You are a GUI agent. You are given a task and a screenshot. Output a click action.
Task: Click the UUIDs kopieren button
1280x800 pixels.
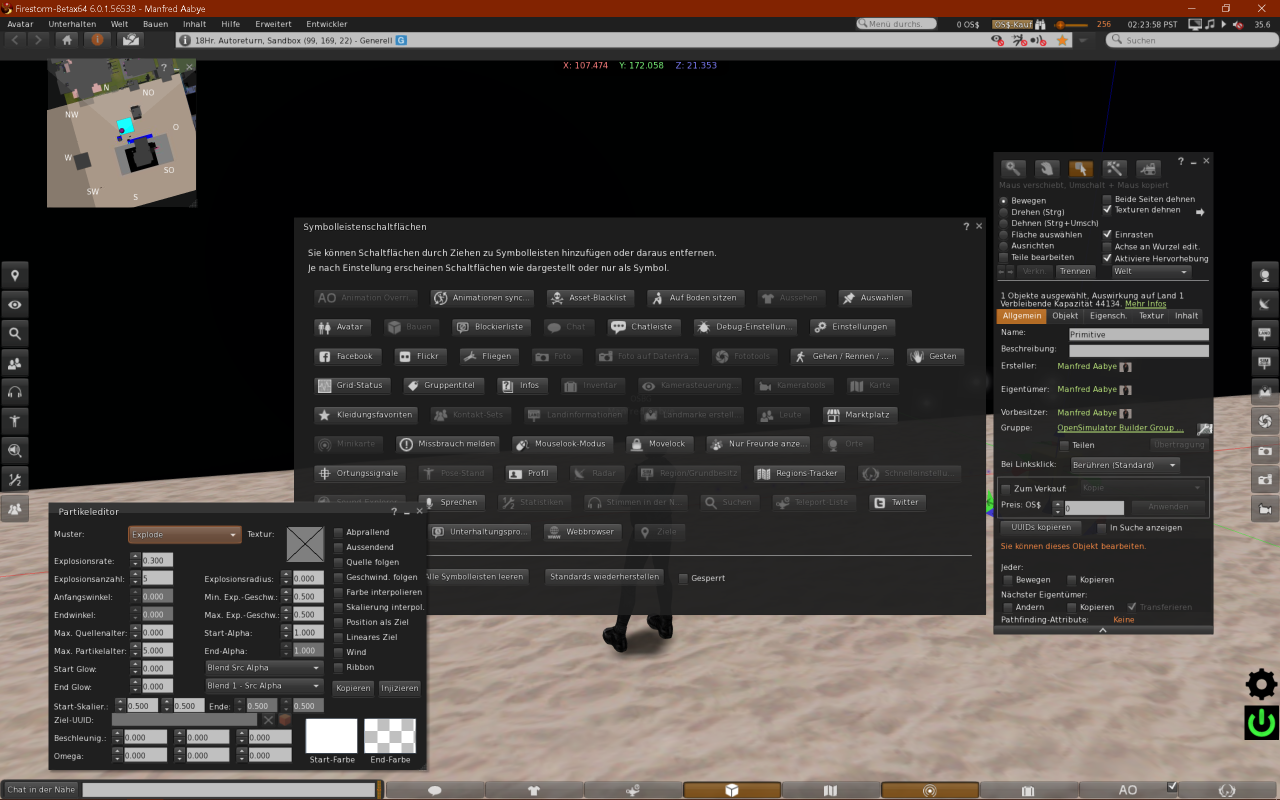[x=1040, y=527]
